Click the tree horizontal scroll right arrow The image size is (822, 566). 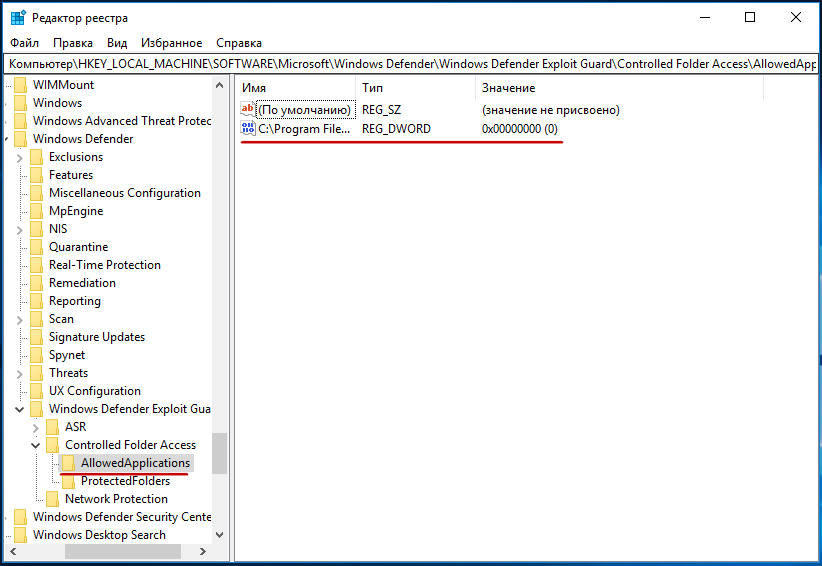coord(202,551)
